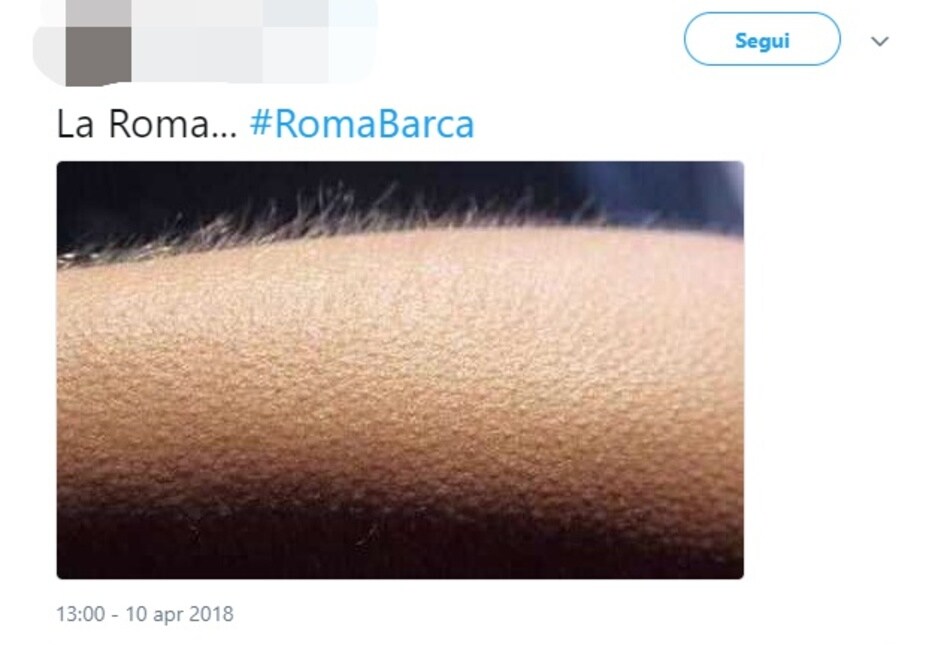View the attached tweet image in full
The height and width of the screenshot is (645, 935).
(400, 370)
